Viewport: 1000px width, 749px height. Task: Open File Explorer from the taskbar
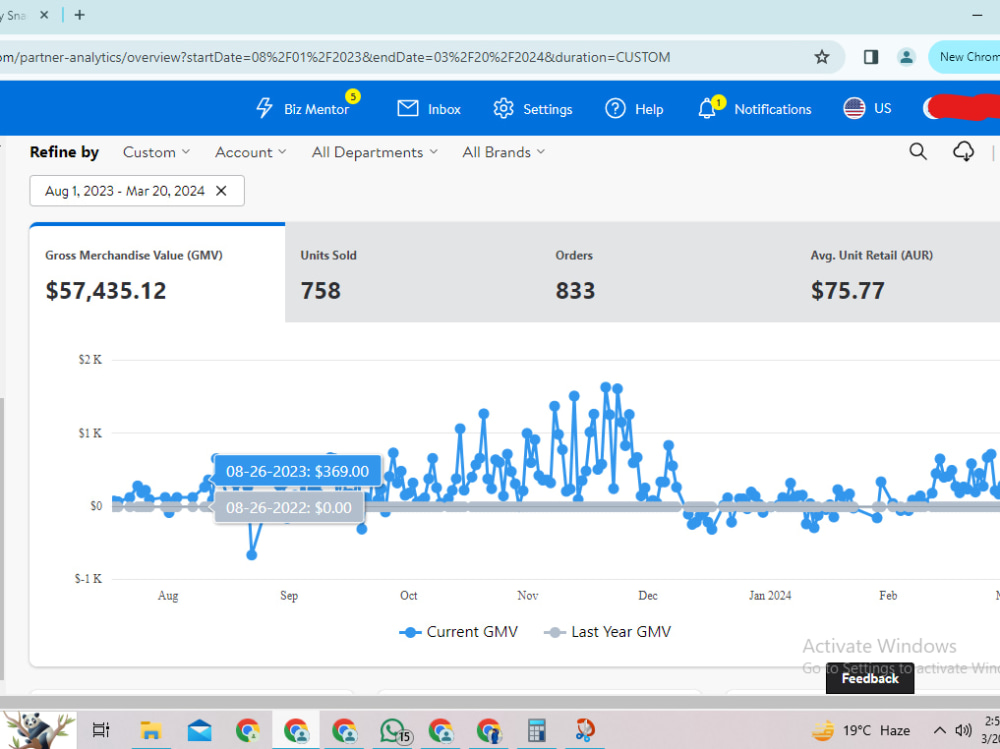[x=151, y=730]
